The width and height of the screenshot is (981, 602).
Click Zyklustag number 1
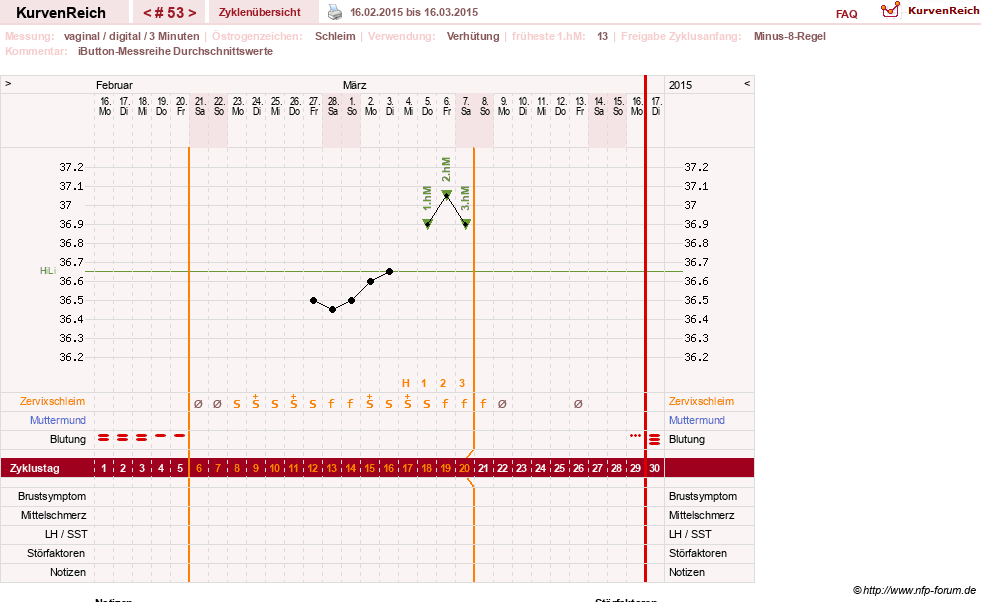104,468
